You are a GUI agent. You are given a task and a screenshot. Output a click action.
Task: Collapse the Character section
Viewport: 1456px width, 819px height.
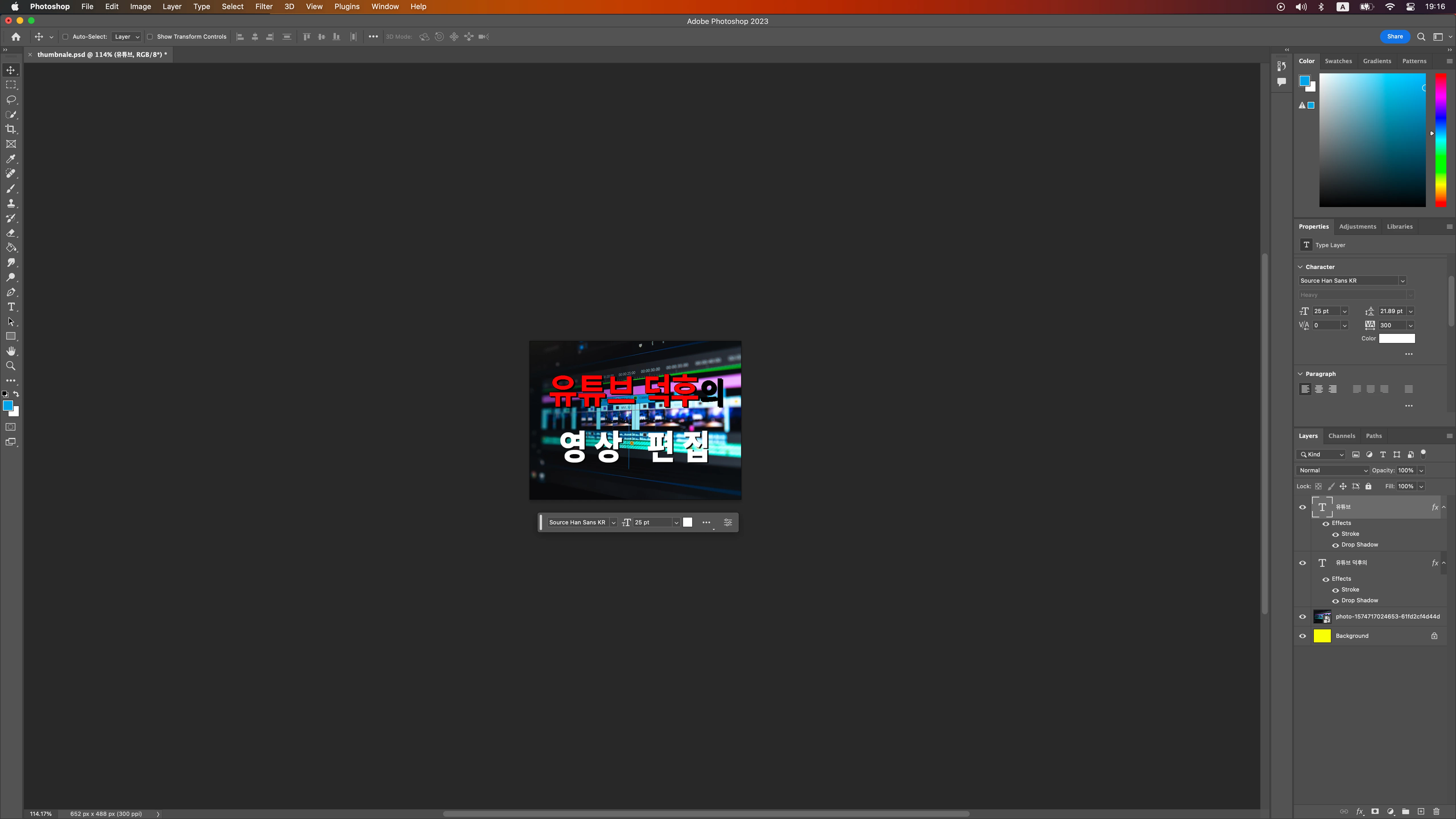1300,267
